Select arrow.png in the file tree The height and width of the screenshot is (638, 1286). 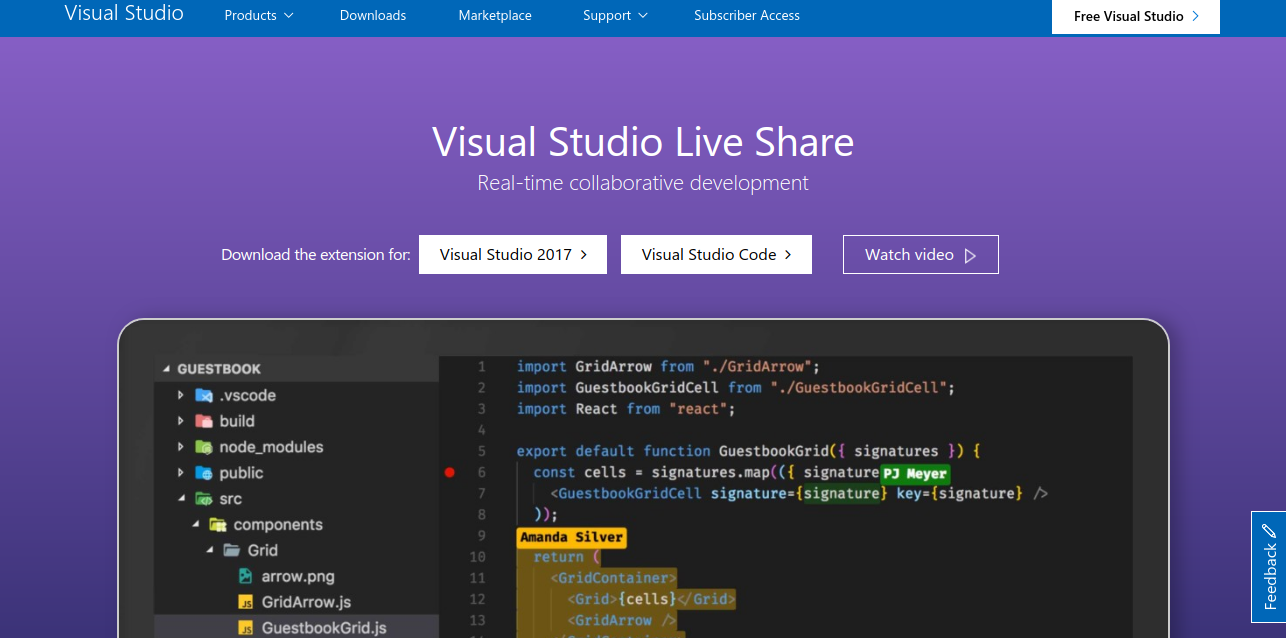[298, 576]
